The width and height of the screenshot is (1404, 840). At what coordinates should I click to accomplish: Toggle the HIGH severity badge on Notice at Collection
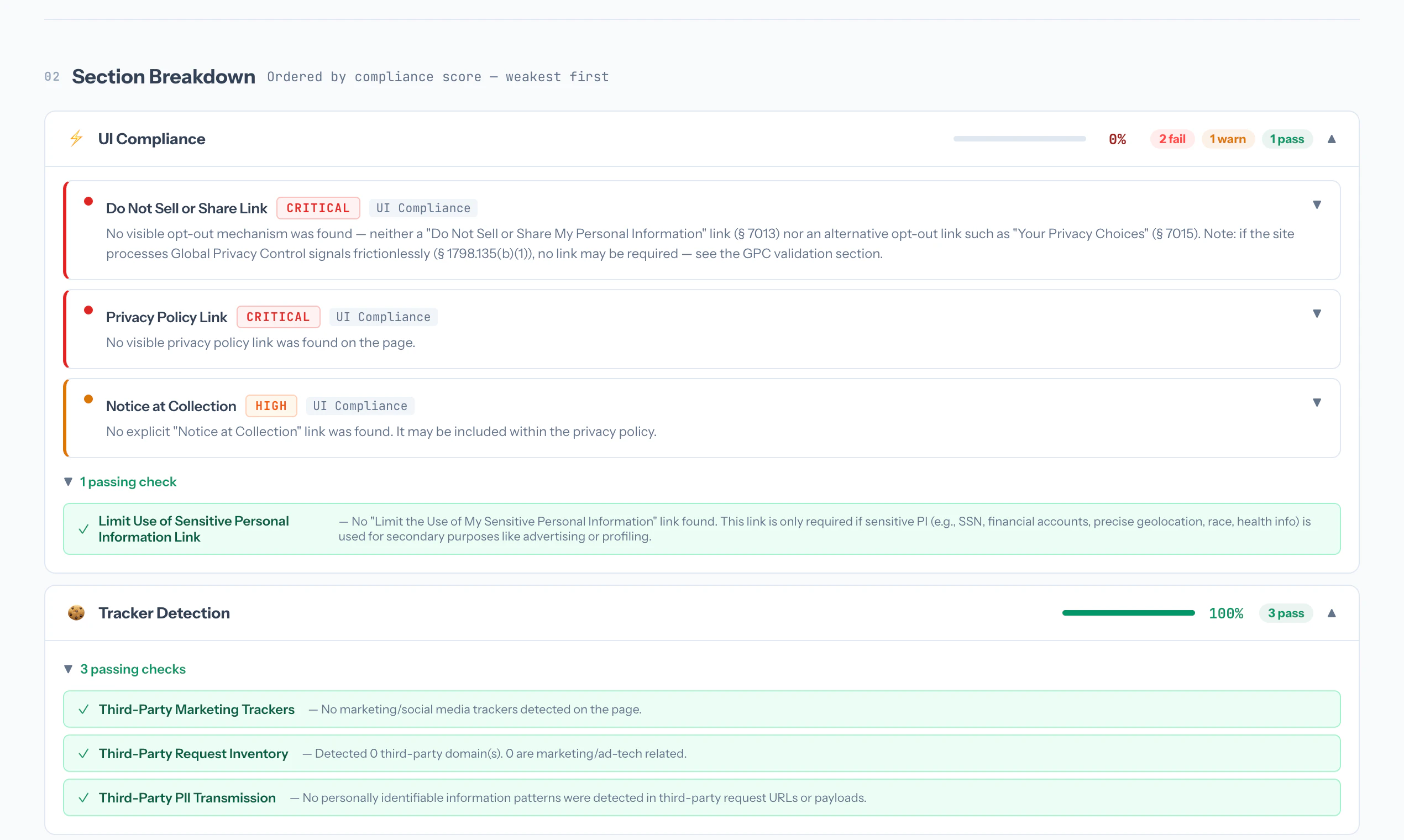click(271, 405)
